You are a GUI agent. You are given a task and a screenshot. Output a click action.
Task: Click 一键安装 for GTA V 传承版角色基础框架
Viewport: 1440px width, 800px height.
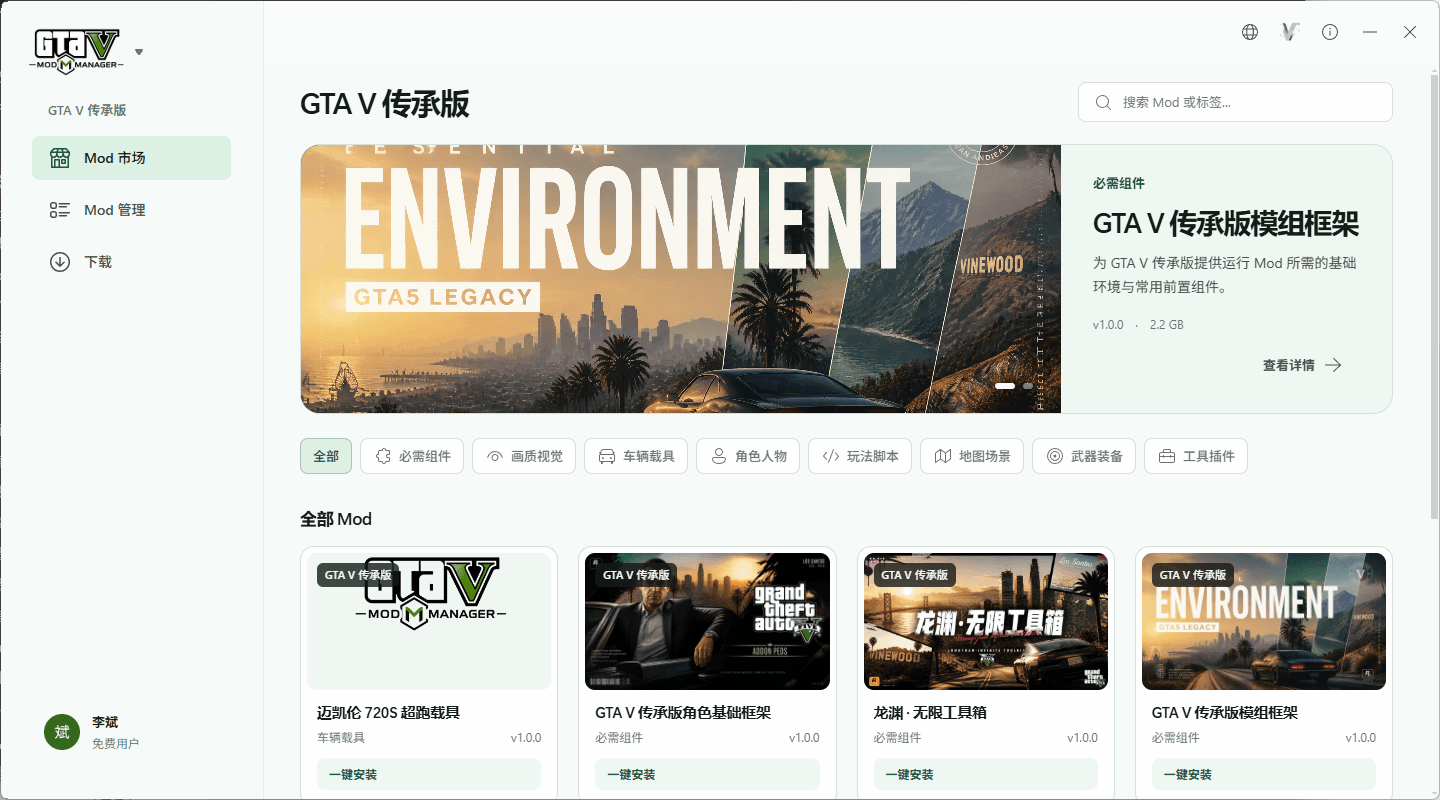[707, 774]
